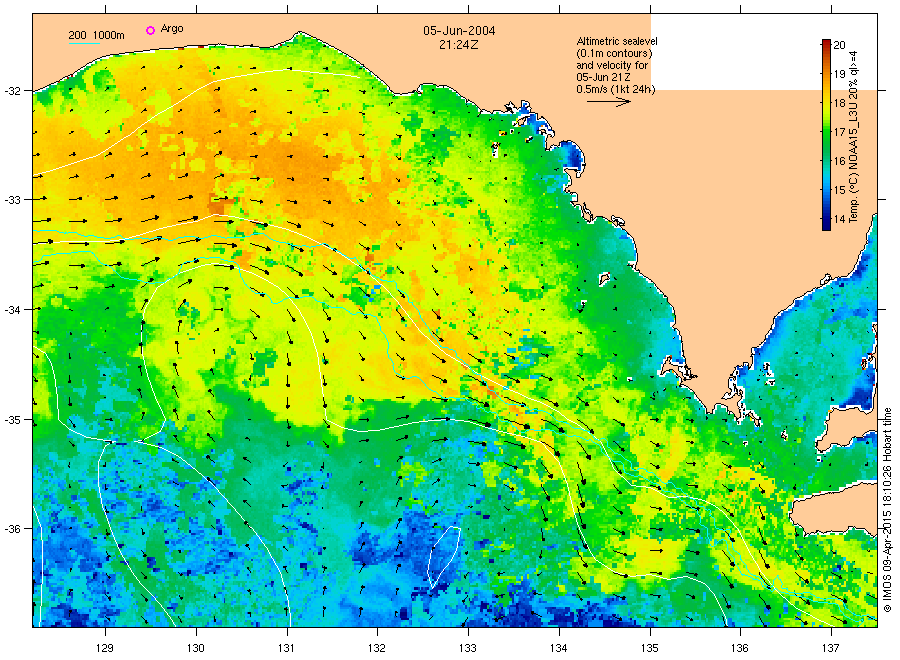Click longitude label 136 on bottom axis
The height and width of the screenshot is (660, 900).
(x=740, y=648)
